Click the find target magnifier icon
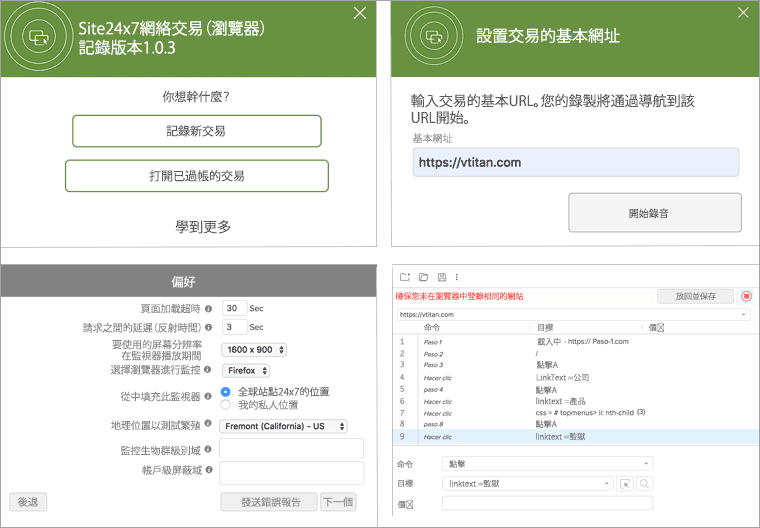The width and height of the screenshot is (760, 528). click(x=644, y=483)
